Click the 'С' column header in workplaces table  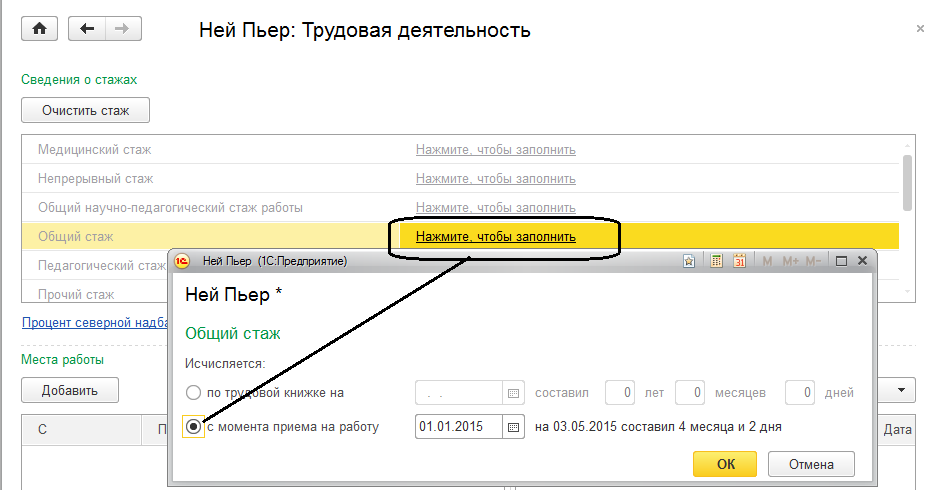[81, 430]
